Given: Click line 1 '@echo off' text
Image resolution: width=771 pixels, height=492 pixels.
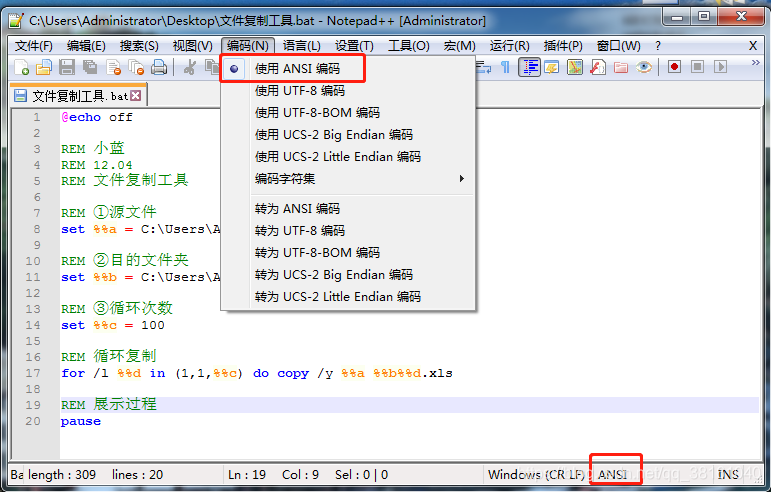Looking at the screenshot, I should tap(97, 117).
